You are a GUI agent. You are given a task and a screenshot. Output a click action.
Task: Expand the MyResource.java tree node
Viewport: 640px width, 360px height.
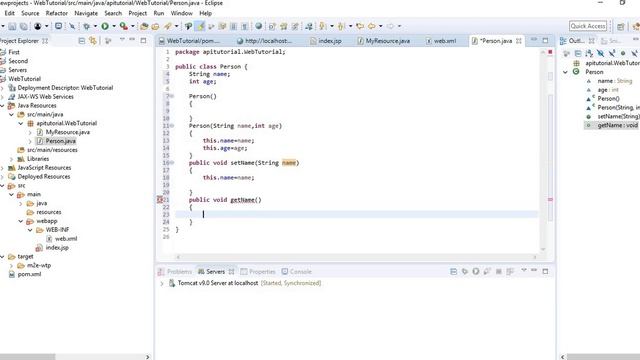tap(30, 132)
